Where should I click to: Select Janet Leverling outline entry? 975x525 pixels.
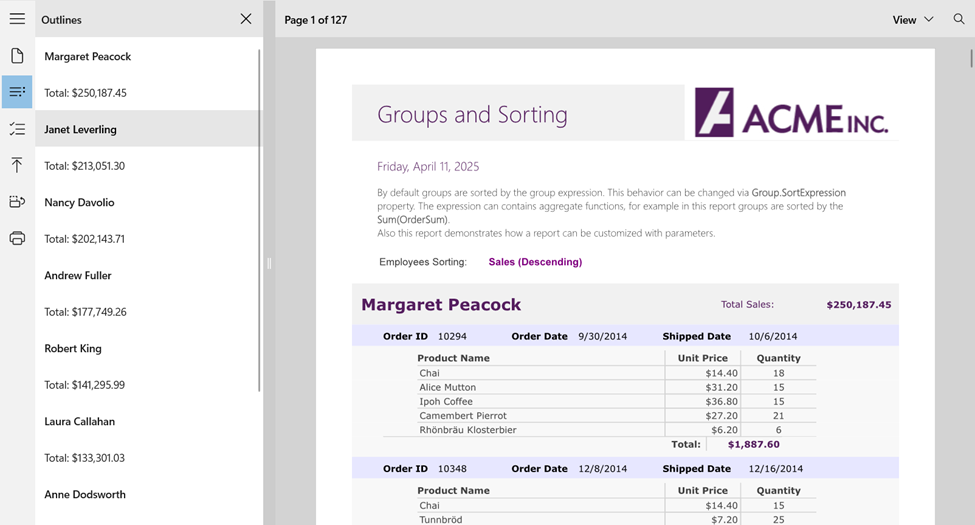click(x=81, y=129)
